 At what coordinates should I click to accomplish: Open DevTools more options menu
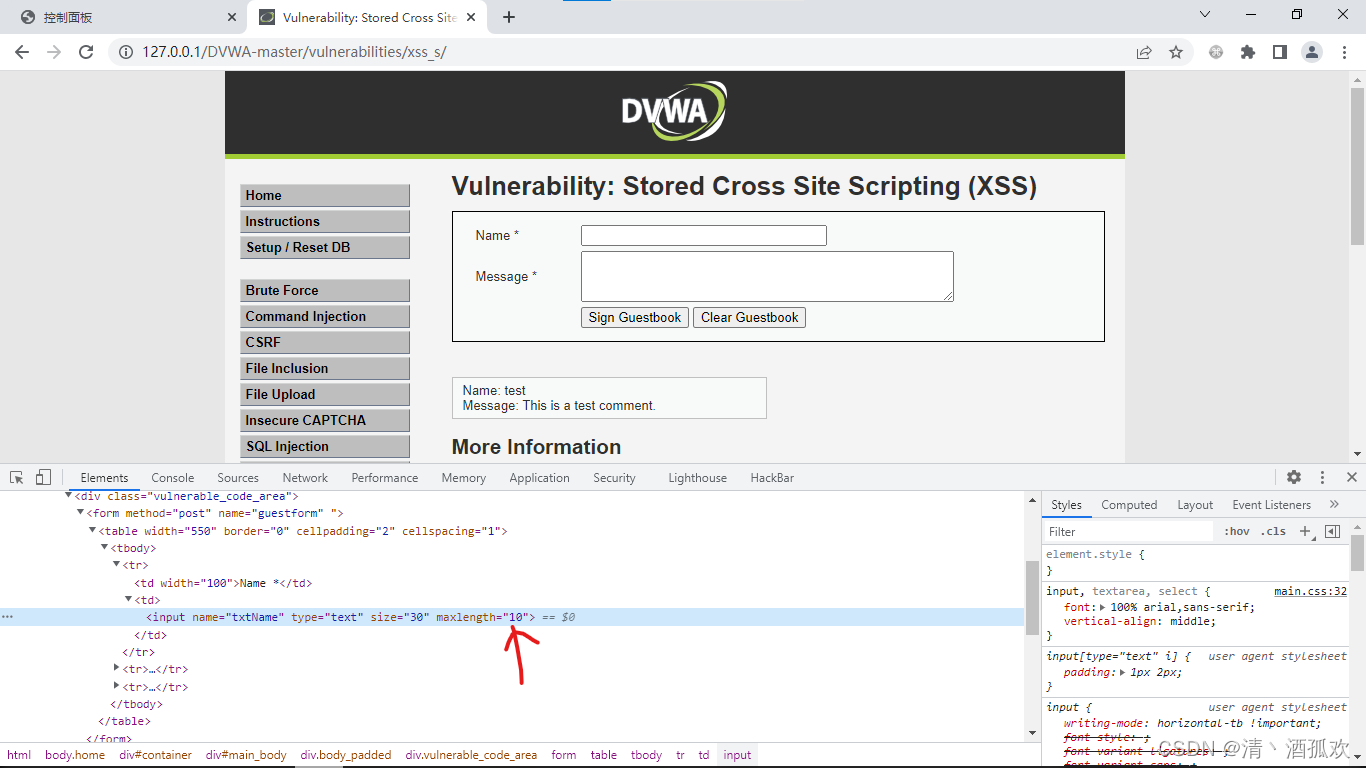click(x=1322, y=477)
